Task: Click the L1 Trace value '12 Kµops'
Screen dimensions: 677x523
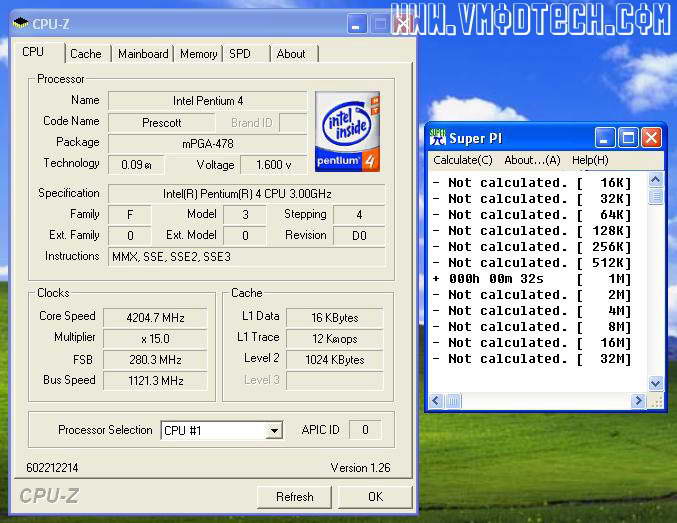Action: pyautogui.click(x=335, y=339)
